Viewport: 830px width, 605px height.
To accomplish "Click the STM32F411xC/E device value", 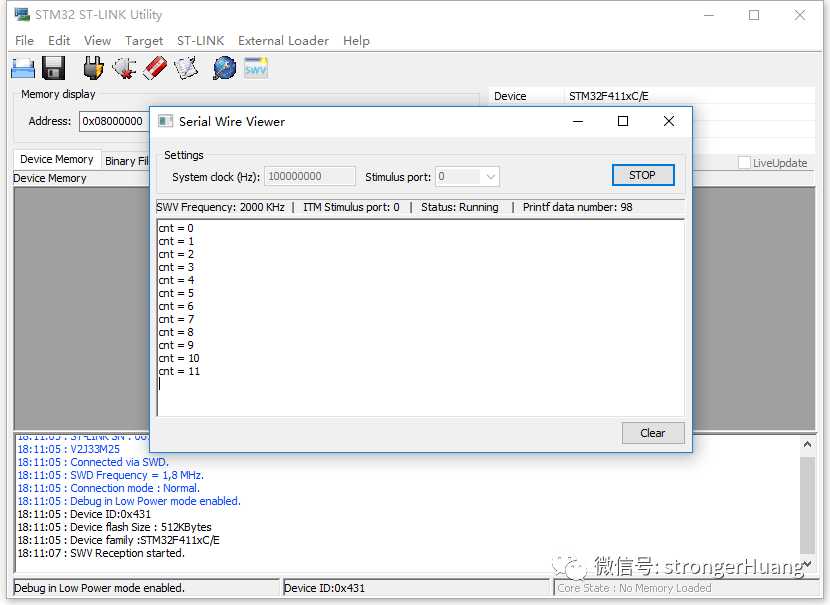I will click(x=609, y=96).
